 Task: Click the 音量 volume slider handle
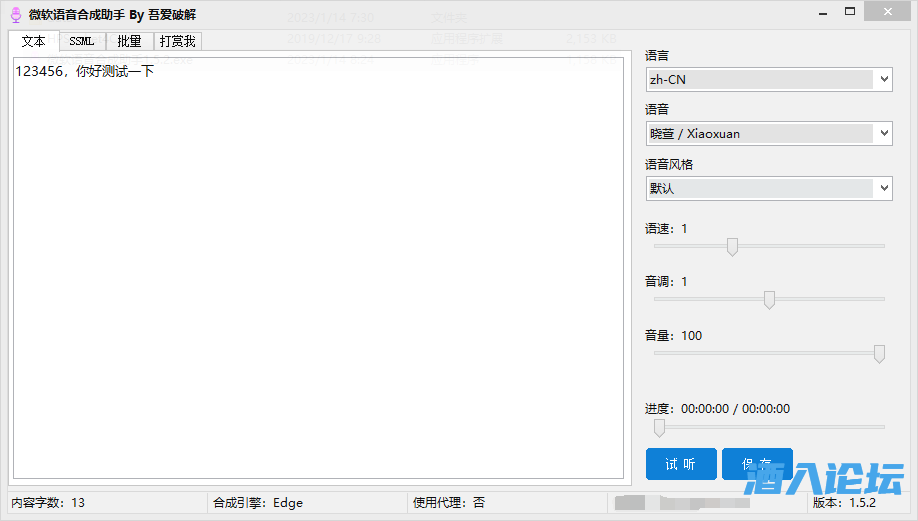point(879,354)
